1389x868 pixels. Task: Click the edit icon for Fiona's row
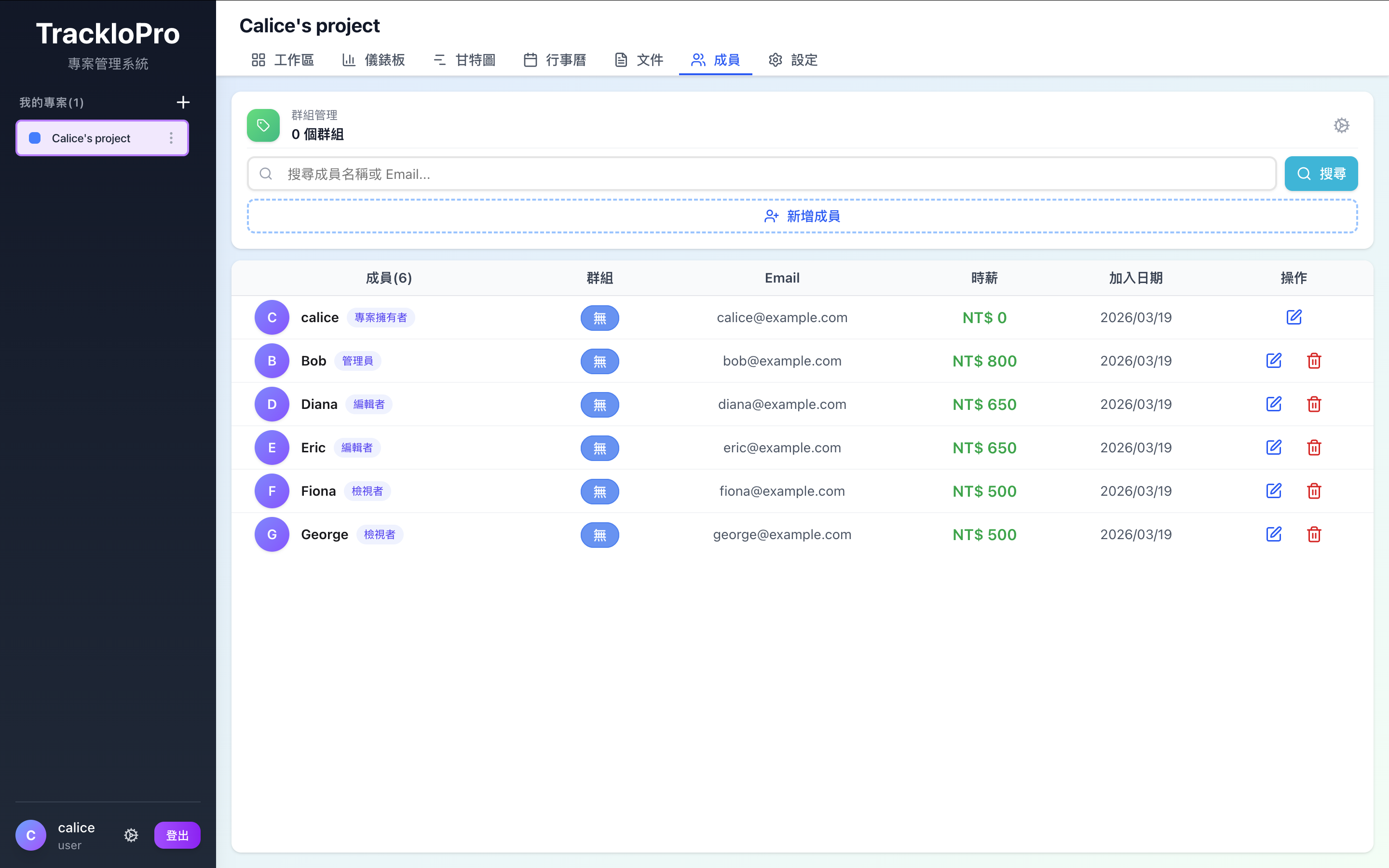[x=1274, y=491]
